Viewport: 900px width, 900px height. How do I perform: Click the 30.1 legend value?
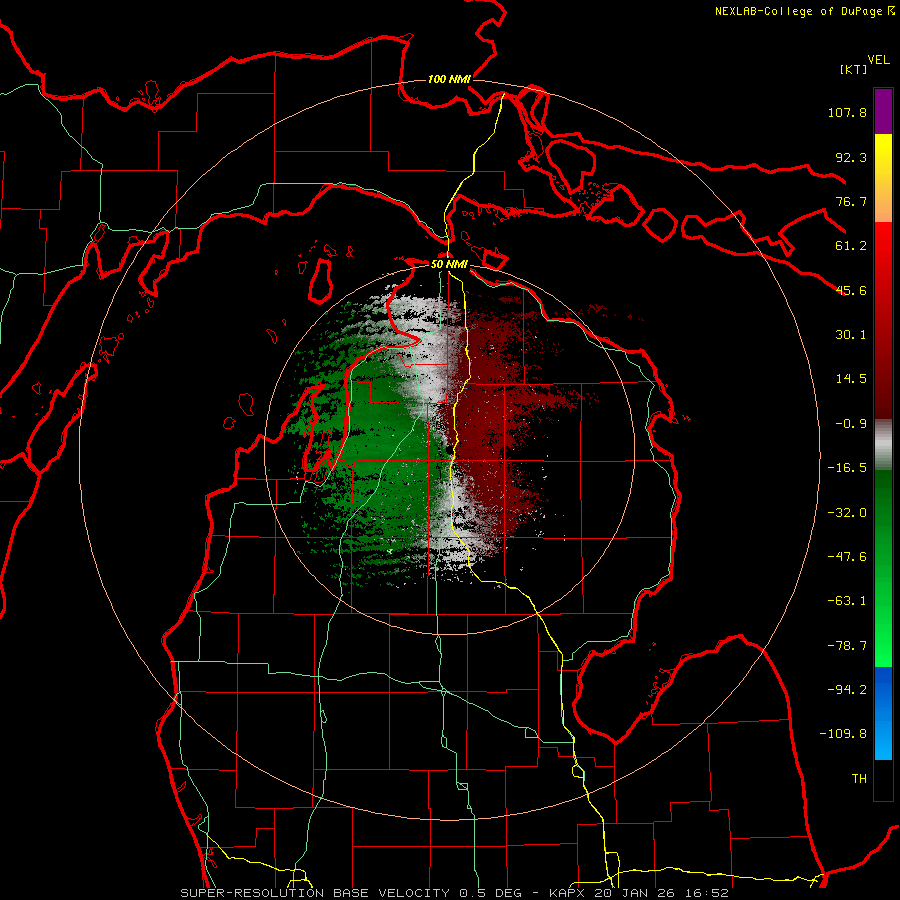(851, 335)
